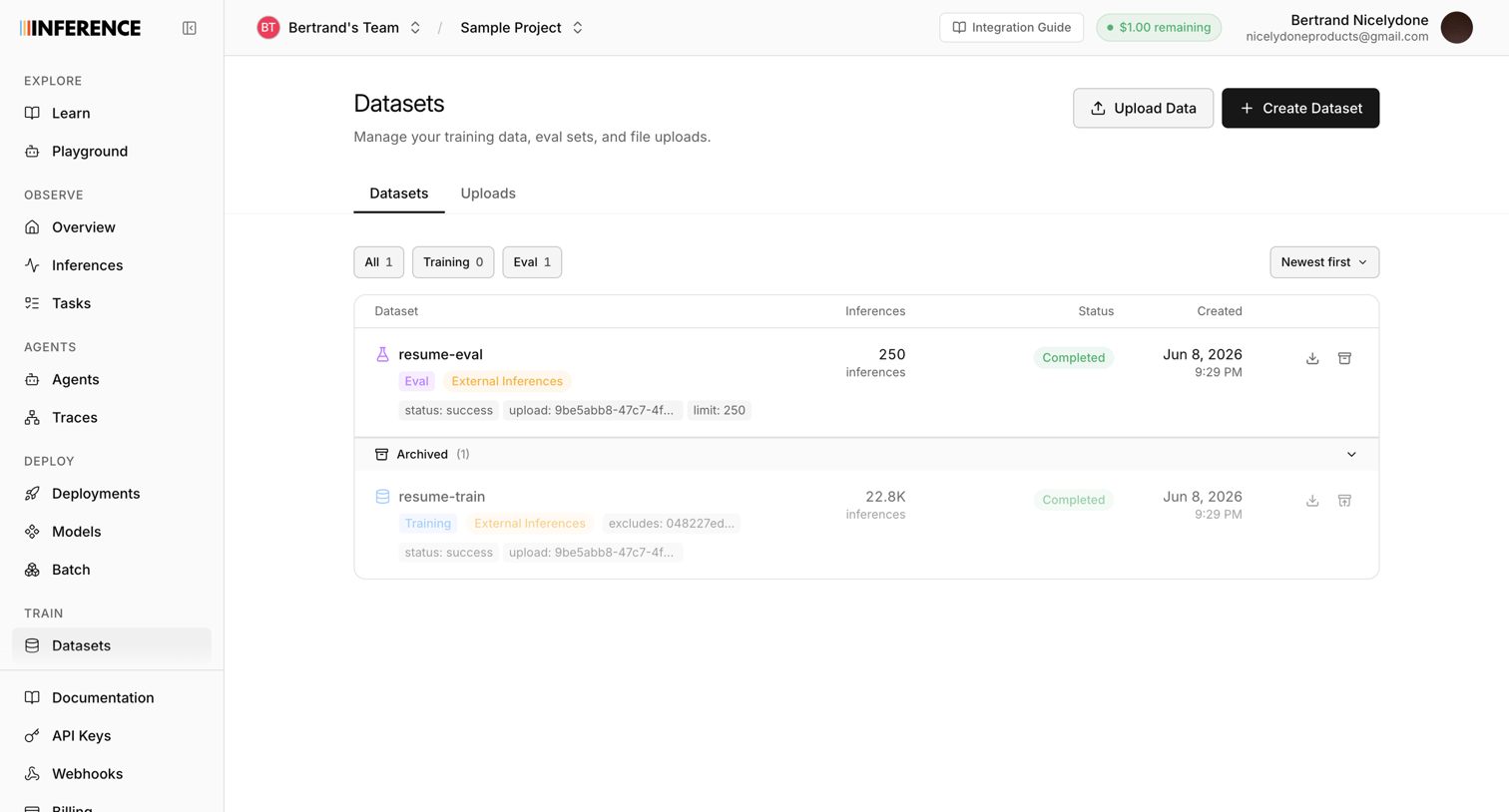The height and width of the screenshot is (812, 1509).
Task: Click External Inferences tag on resume-eval
Action: point(507,381)
